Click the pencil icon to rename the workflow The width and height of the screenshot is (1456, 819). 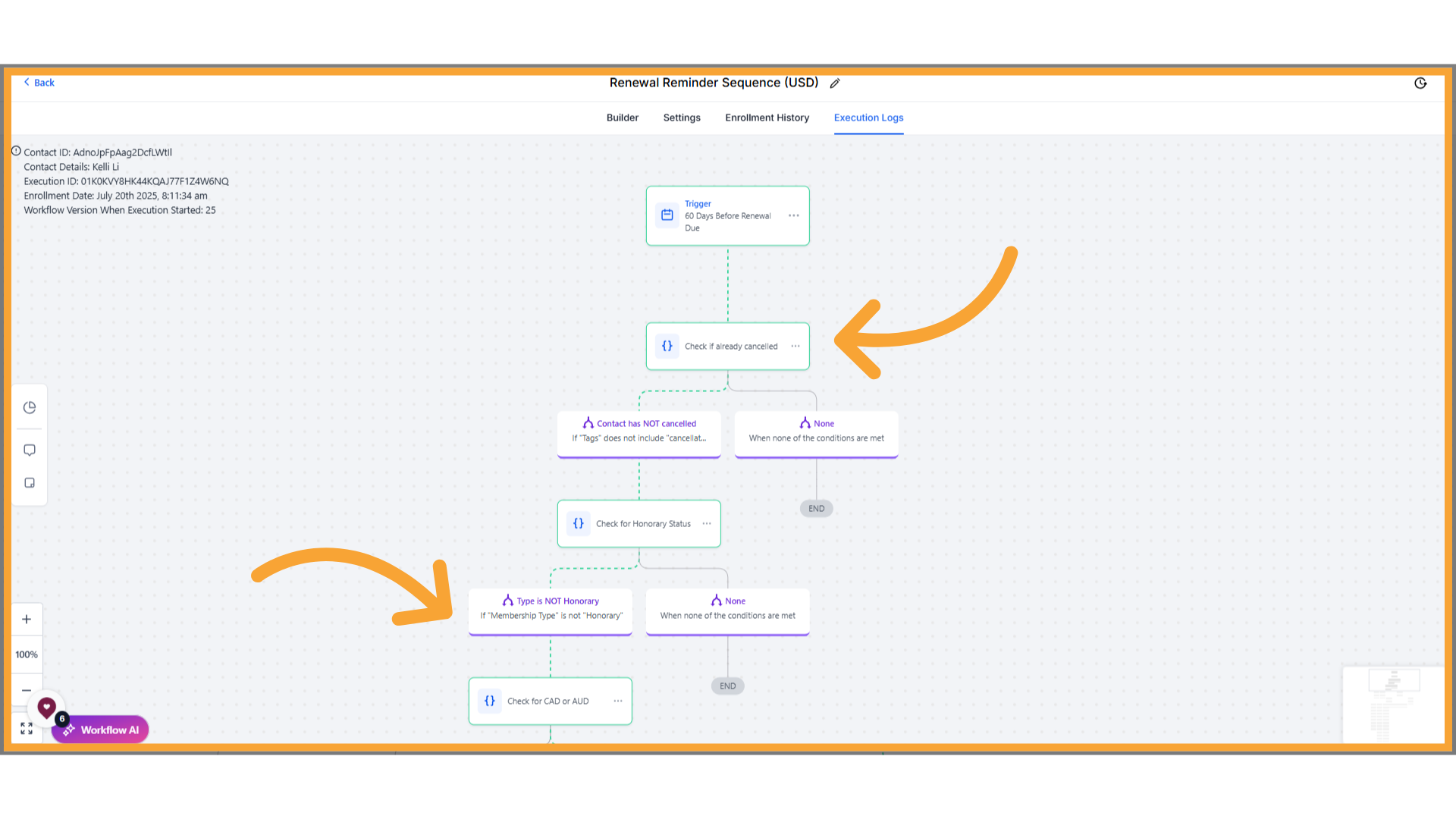[x=835, y=83]
